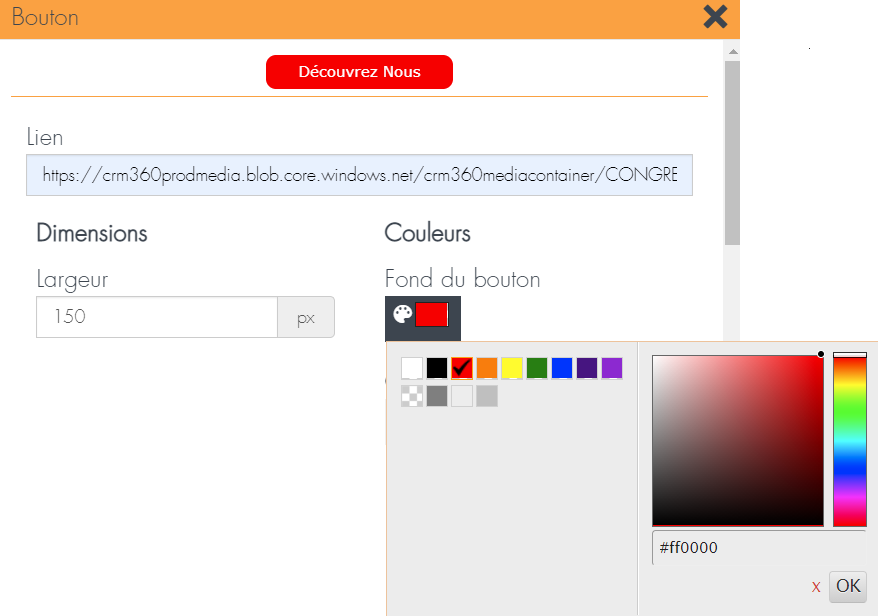The height and width of the screenshot is (616, 878).
Task: Click the Largeur label
Action: pos(72,280)
